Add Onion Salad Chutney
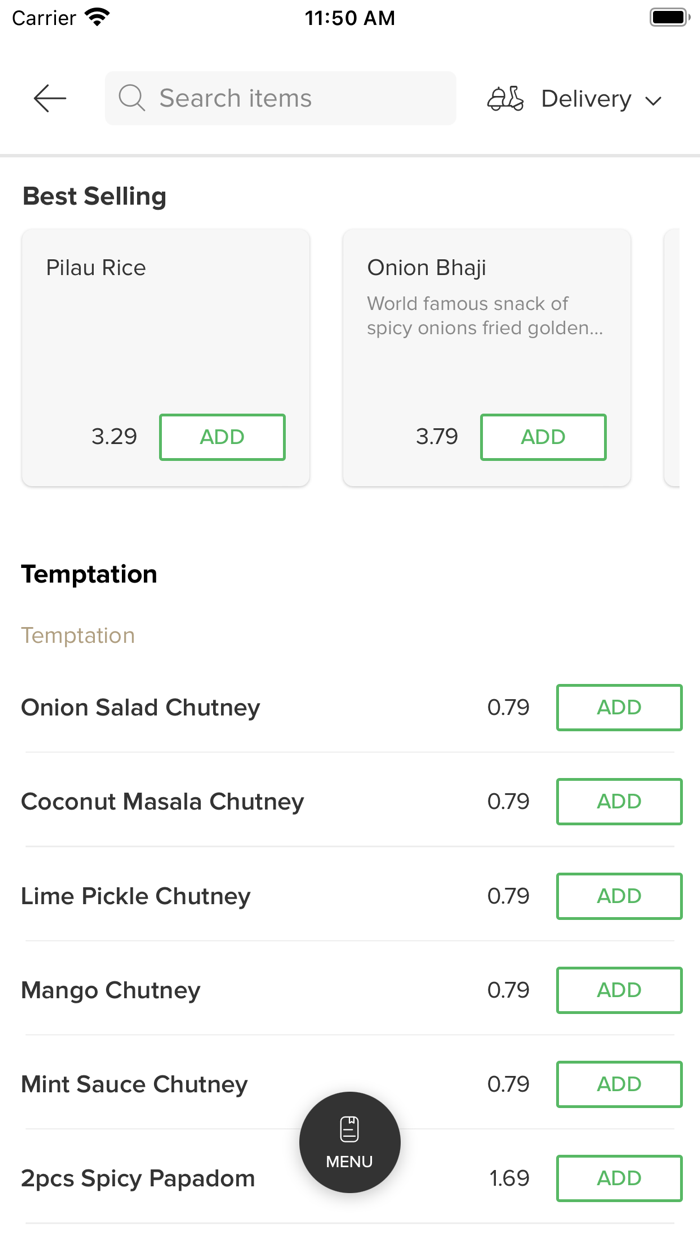 click(619, 708)
